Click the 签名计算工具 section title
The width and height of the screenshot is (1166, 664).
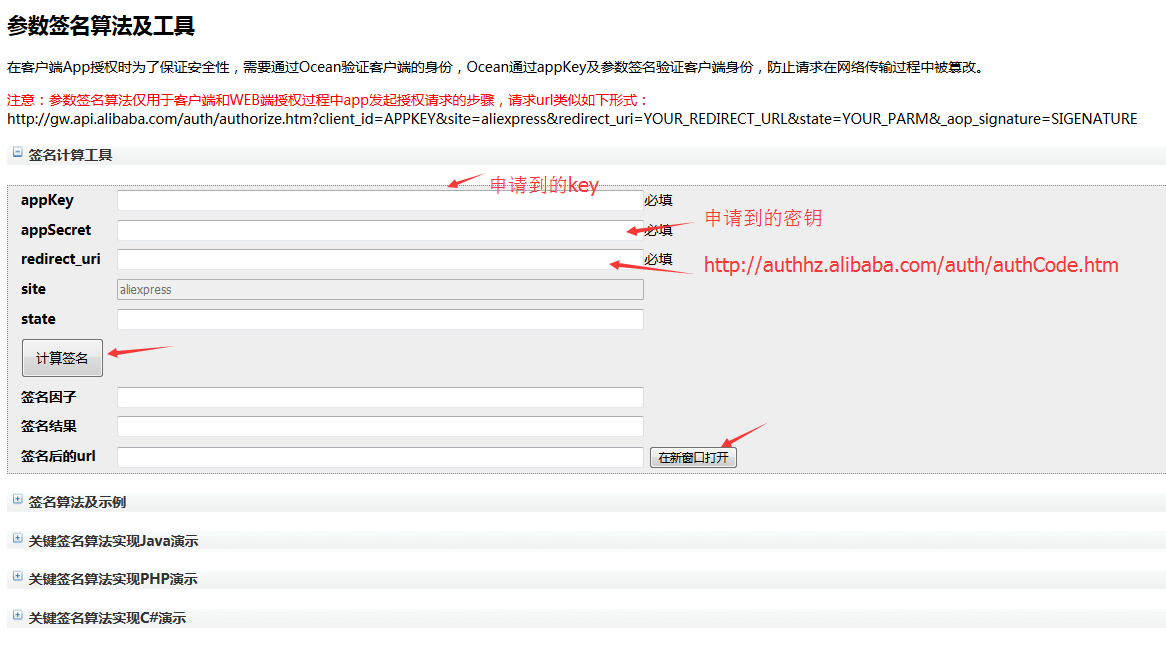(70, 155)
